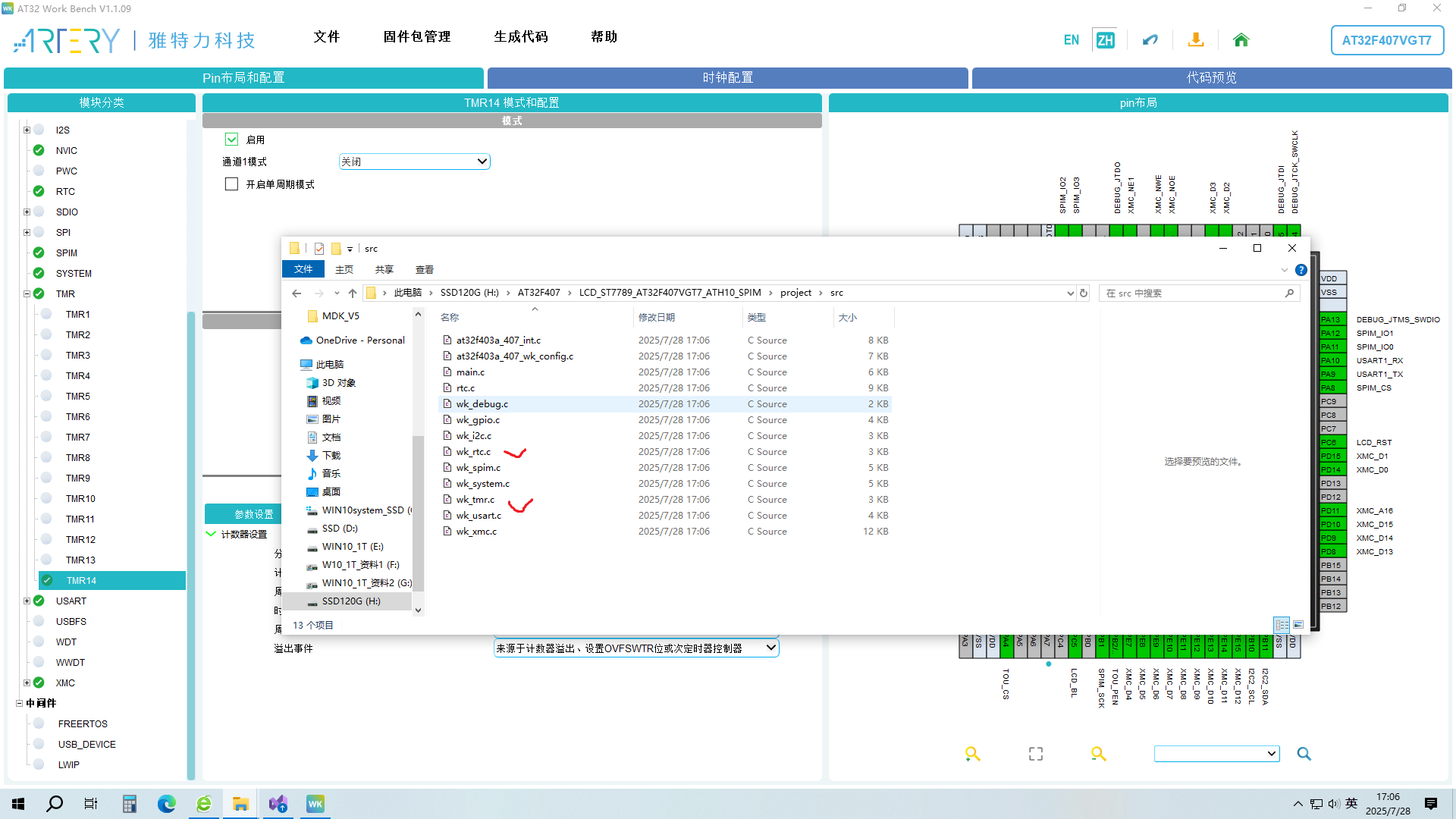Toggle the PWC module status circle
This screenshot has width=1456, height=819.
click(x=39, y=171)
